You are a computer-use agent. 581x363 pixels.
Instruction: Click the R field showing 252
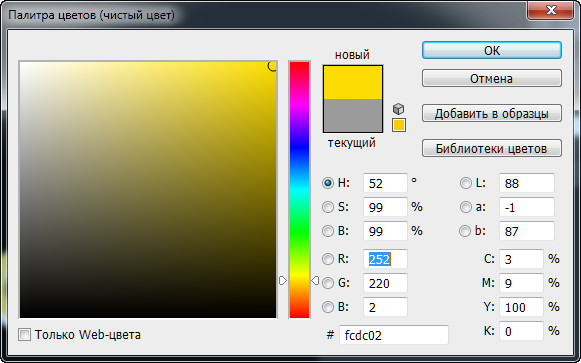[385, 259]
